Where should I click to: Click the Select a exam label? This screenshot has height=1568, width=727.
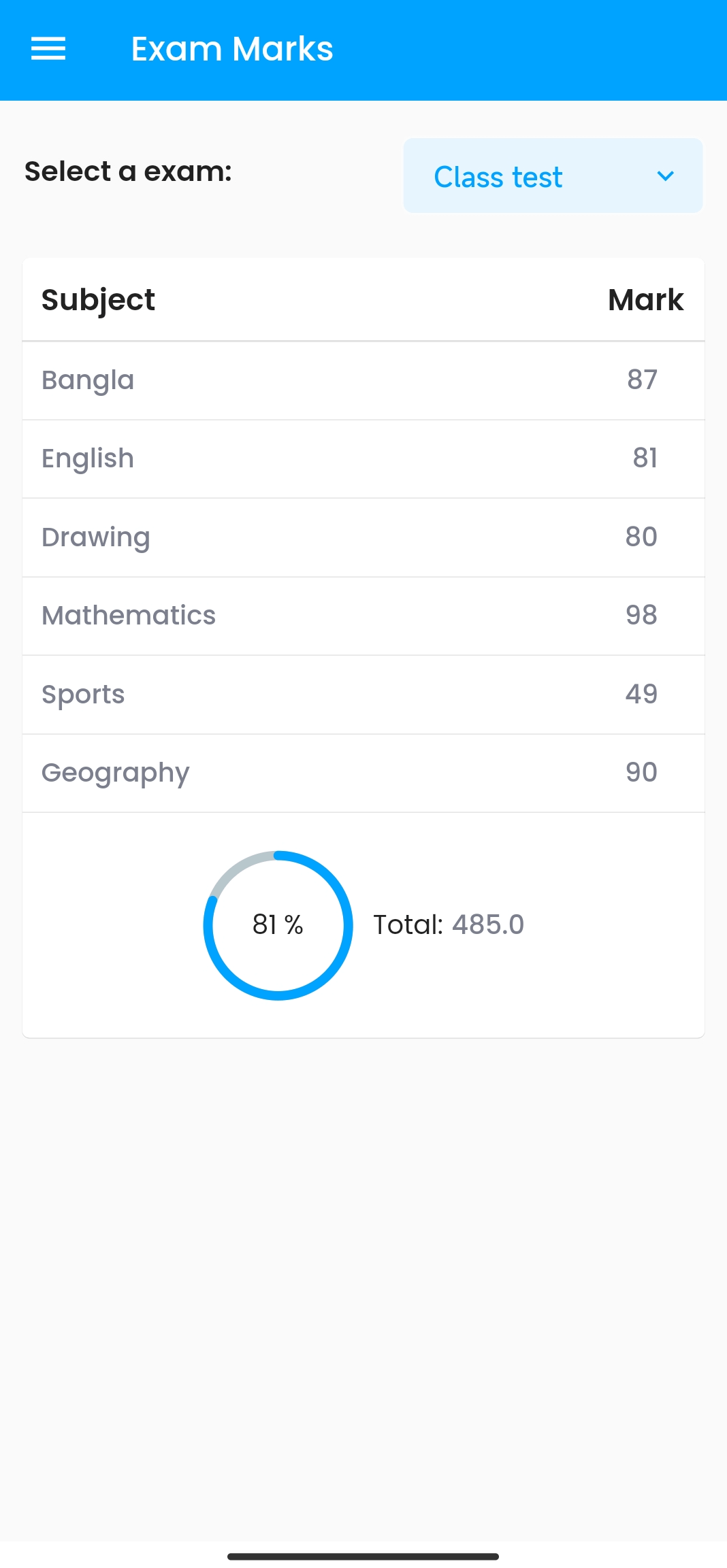pos(128,171)
